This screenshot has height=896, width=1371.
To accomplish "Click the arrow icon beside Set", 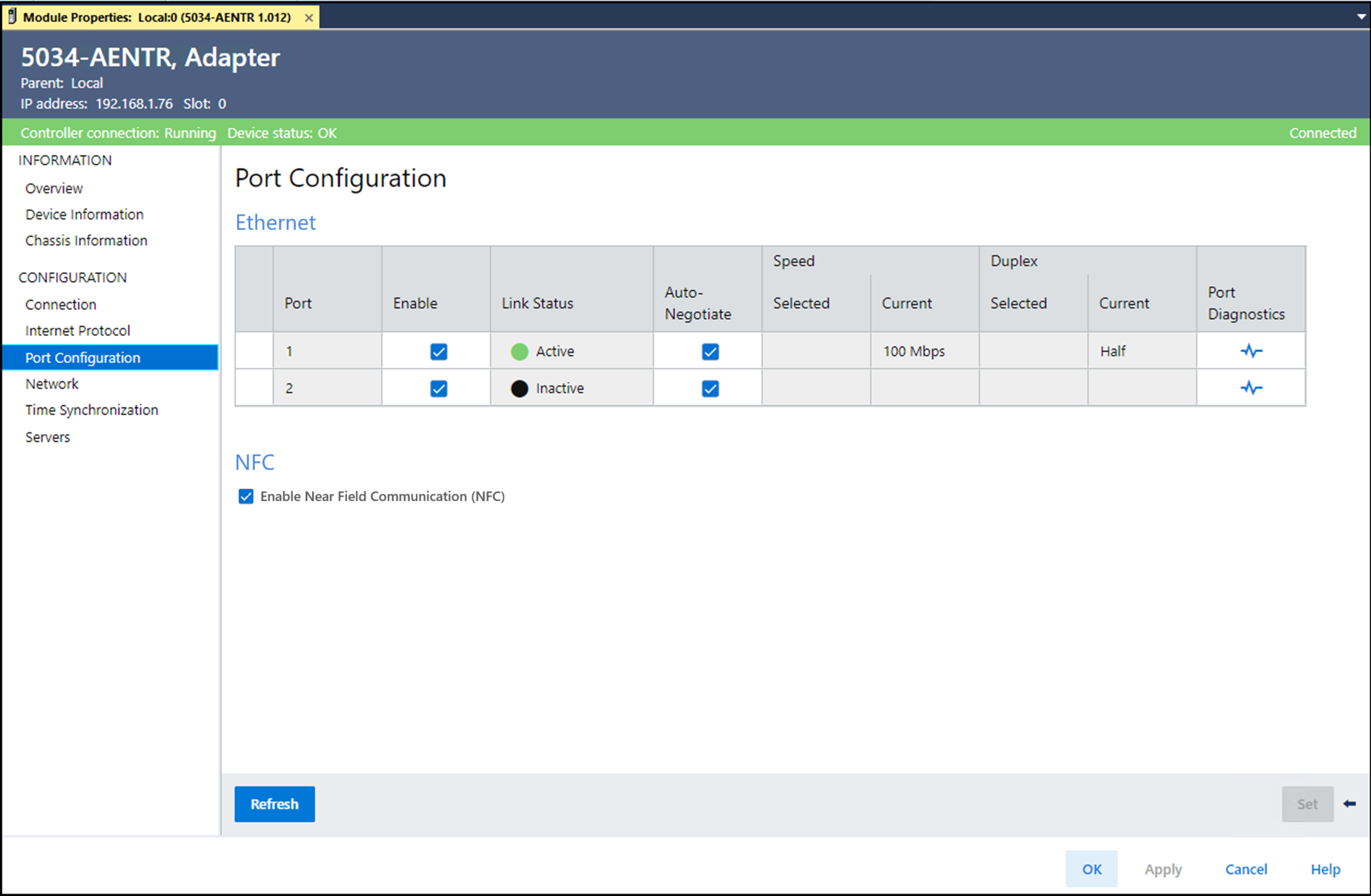I will [x=1350, y=804].
